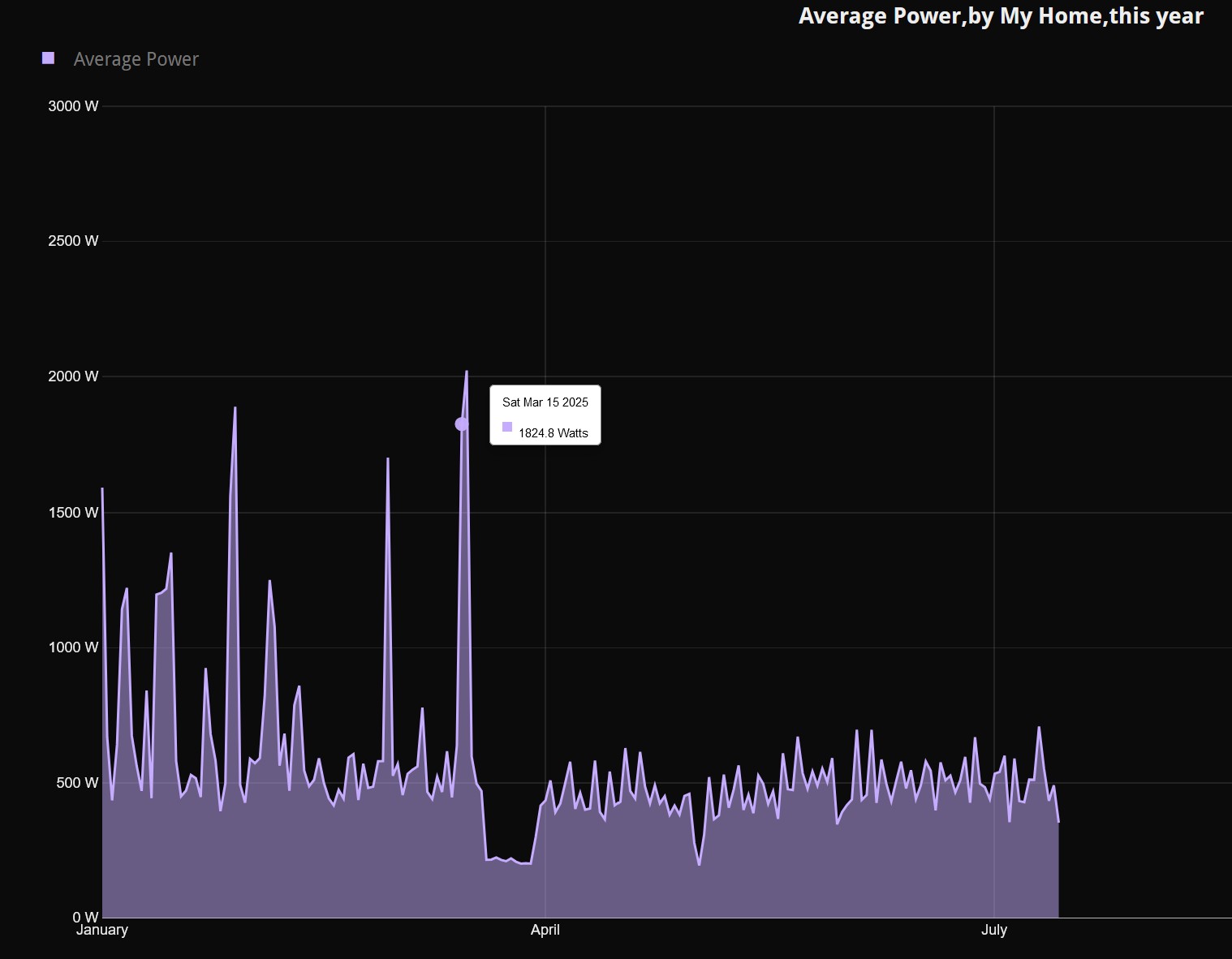This screenshot has height=959, width=1232.
Task: Click the small purple square inside tooltip
Action: (507, 427)
